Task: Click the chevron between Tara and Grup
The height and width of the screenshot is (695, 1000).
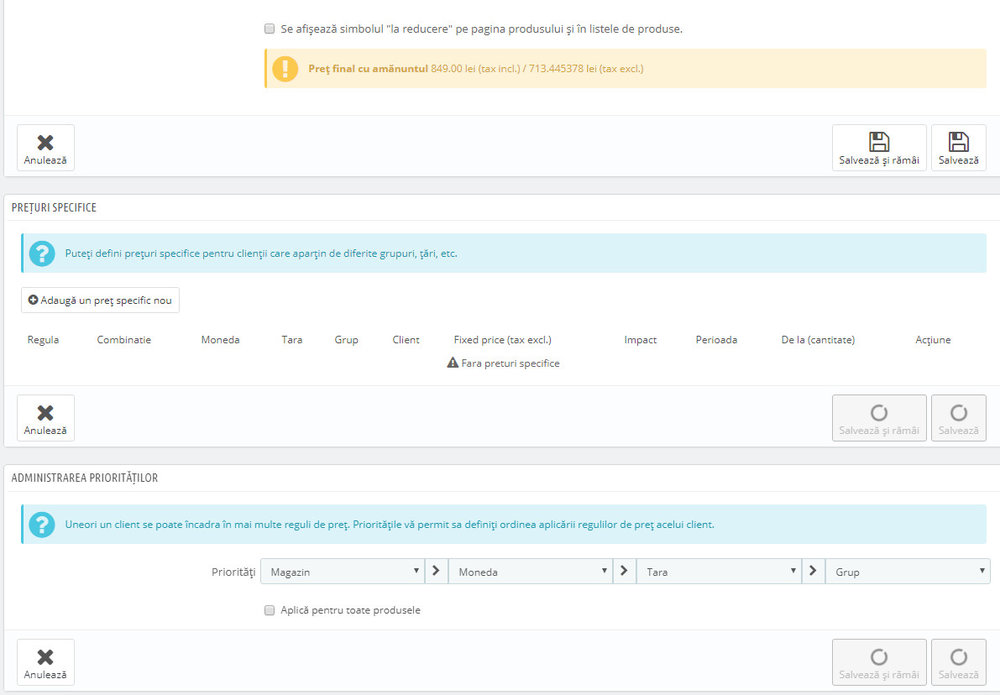Action: [x=813, y=571]
